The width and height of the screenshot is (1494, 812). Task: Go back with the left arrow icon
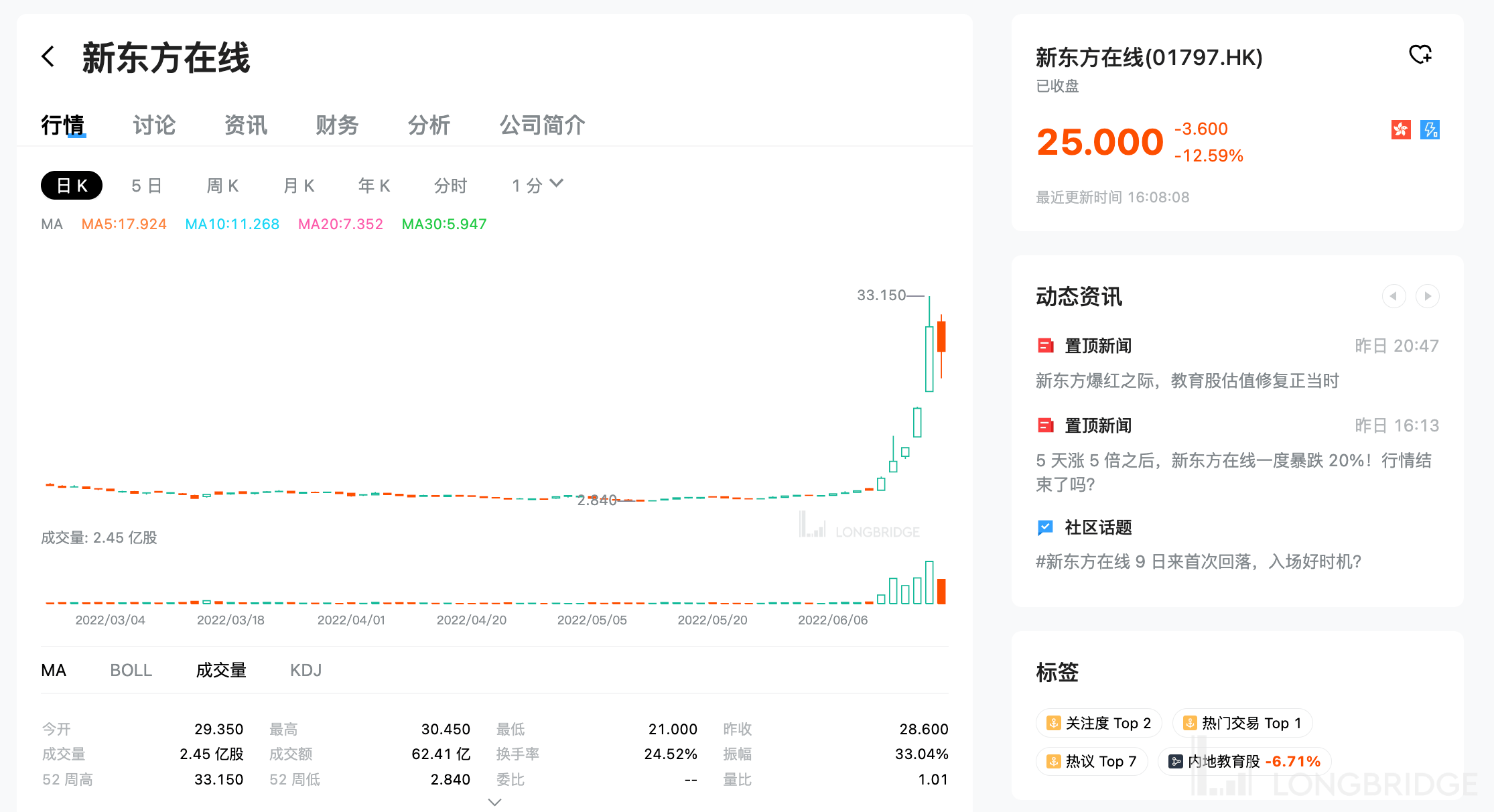pos(48,56)
